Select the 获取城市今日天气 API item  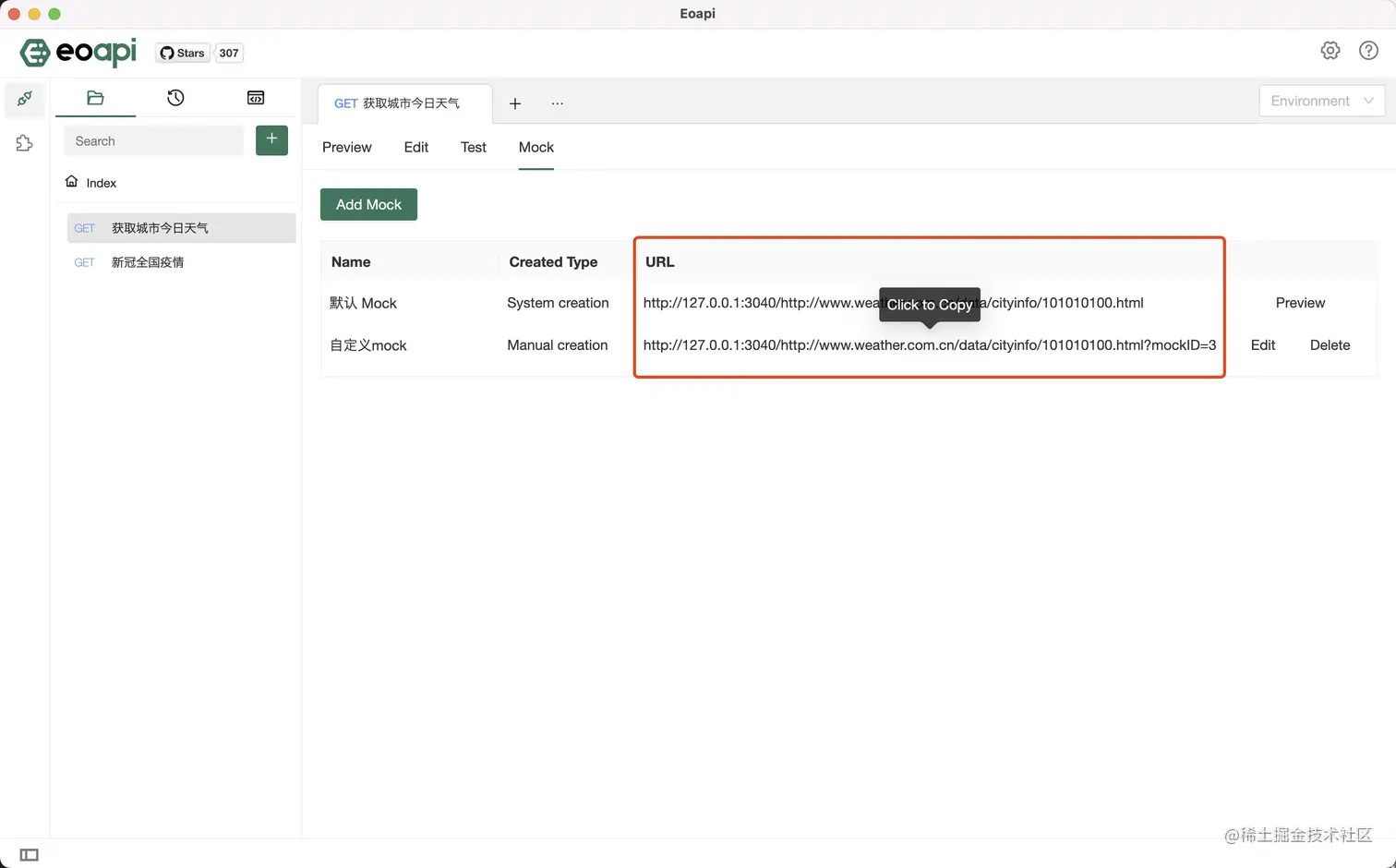click(181, 228)
